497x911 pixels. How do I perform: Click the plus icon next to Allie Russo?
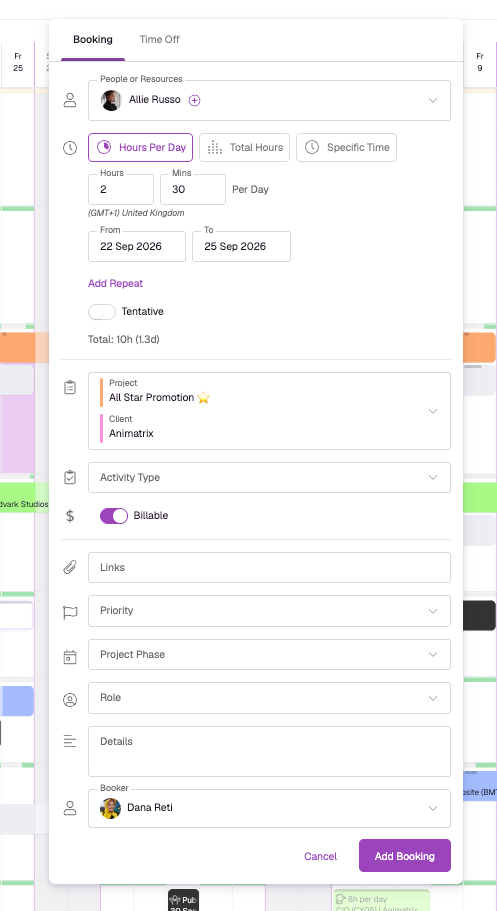point(195,101)
